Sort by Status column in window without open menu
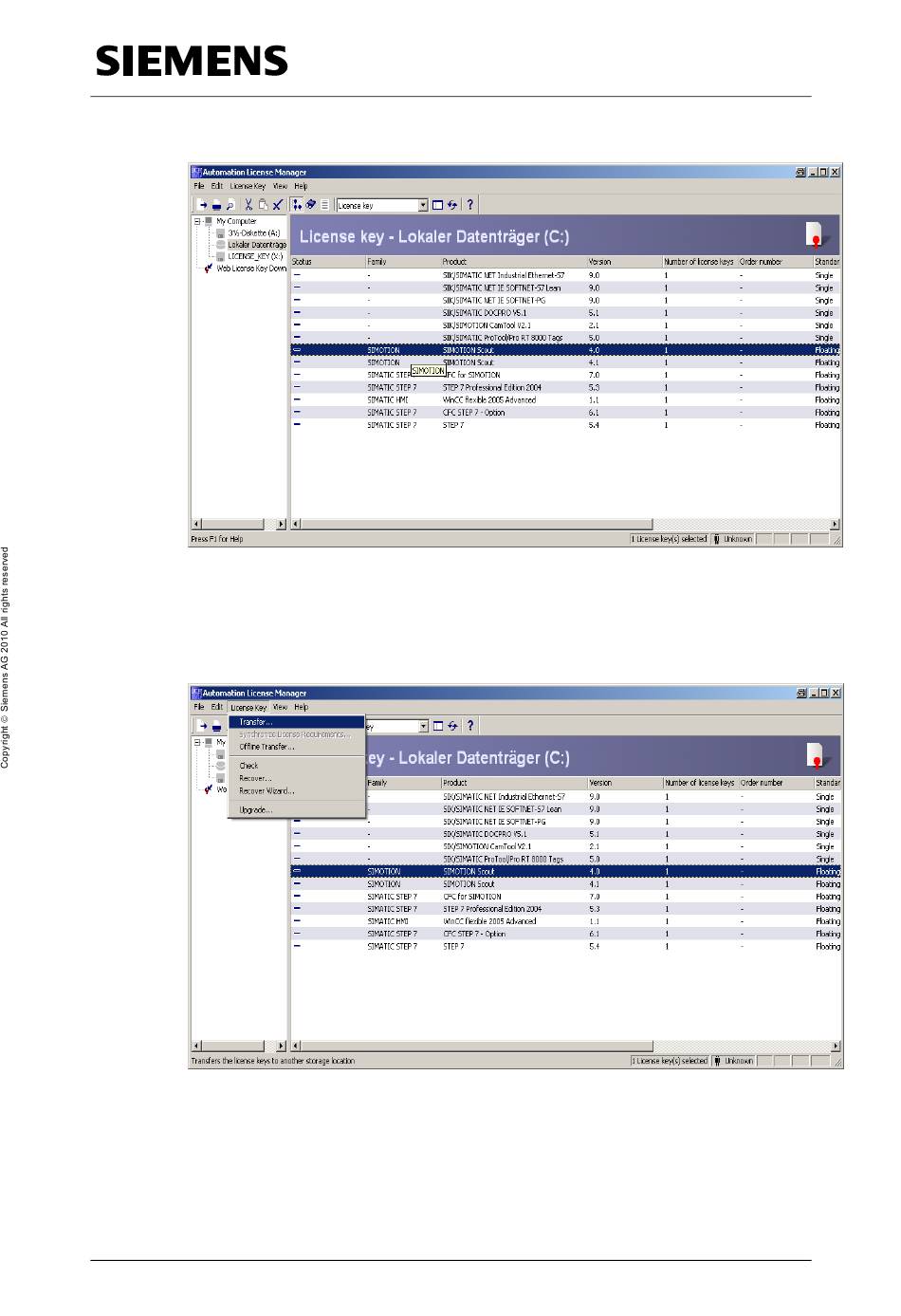 point(328,262)
